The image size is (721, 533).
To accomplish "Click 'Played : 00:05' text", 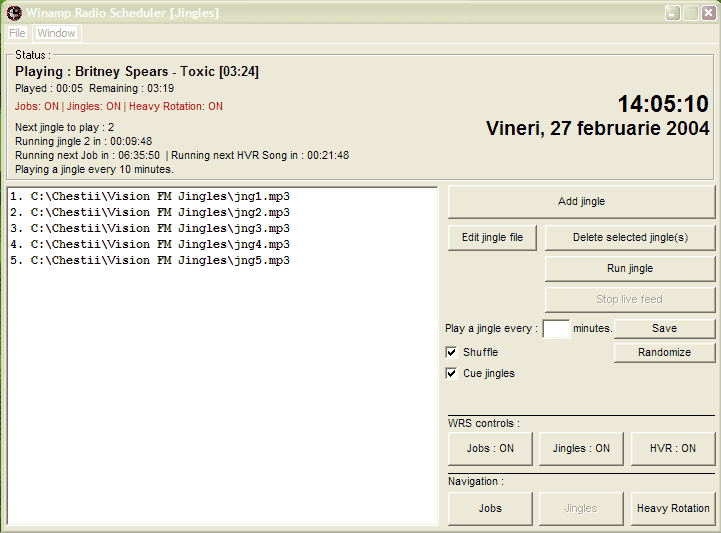I will pyautogui.click(x=49, y=88).
